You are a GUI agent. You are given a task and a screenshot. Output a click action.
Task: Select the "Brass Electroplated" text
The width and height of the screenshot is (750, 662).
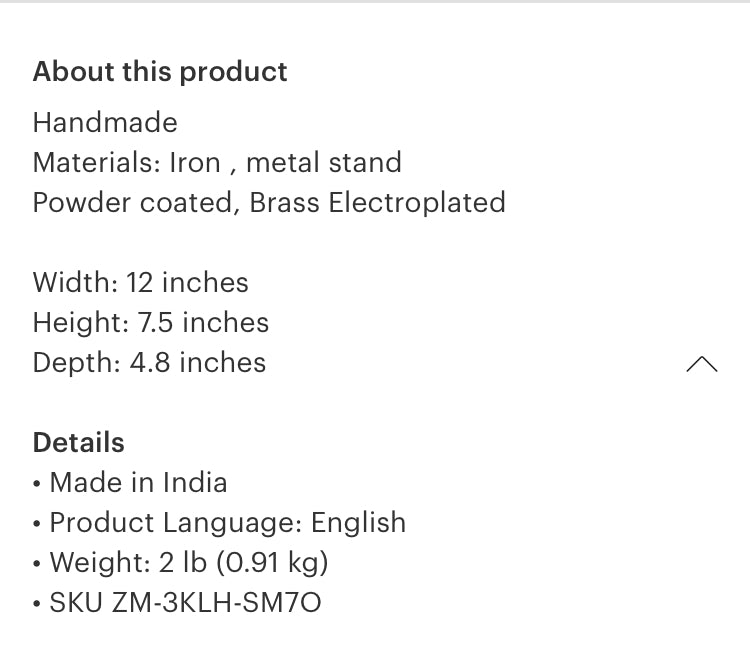point(377,203)
